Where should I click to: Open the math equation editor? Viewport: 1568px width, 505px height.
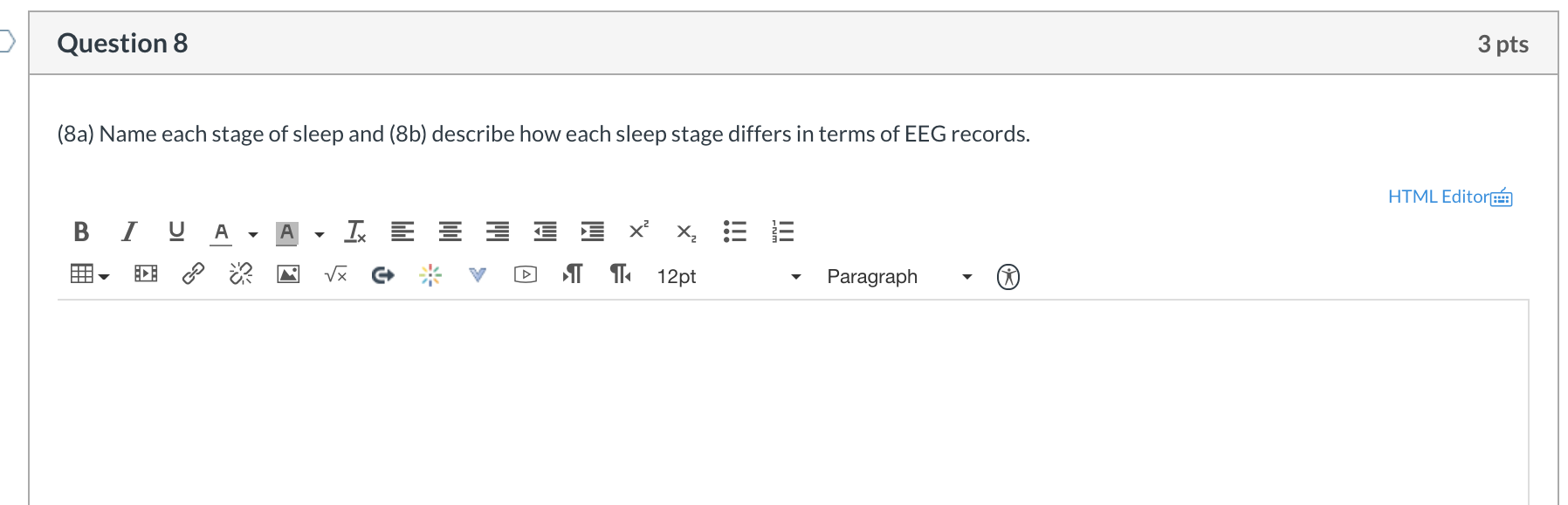pos(335,274)
